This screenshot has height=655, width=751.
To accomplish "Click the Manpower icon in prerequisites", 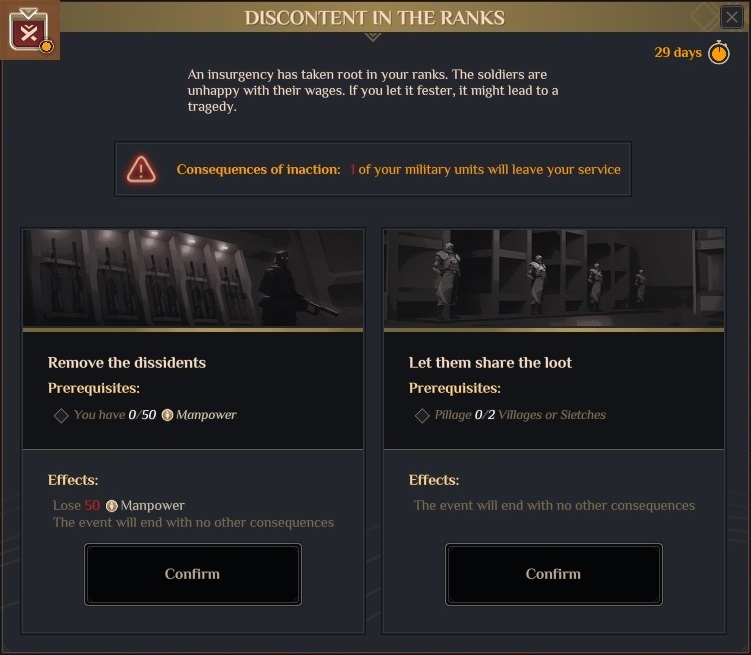I will [167, 415].
